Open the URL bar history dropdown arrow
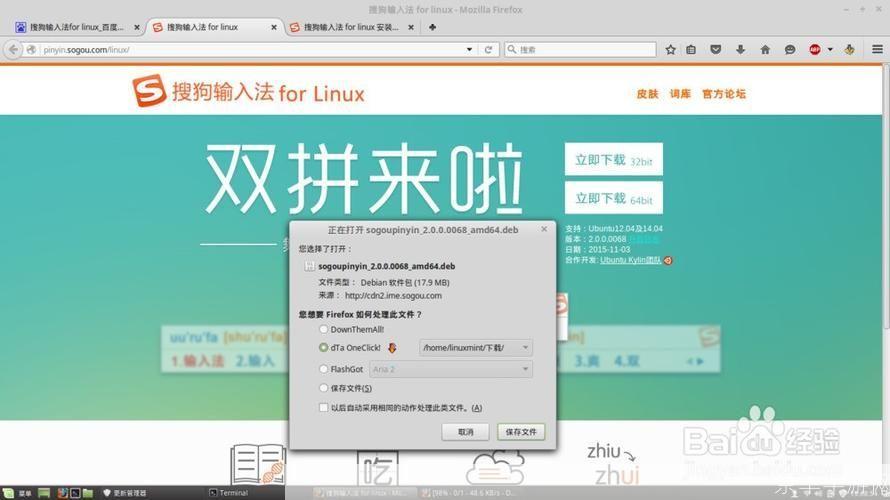Screen dimensions: 890x500 click(x=469, y=50)
